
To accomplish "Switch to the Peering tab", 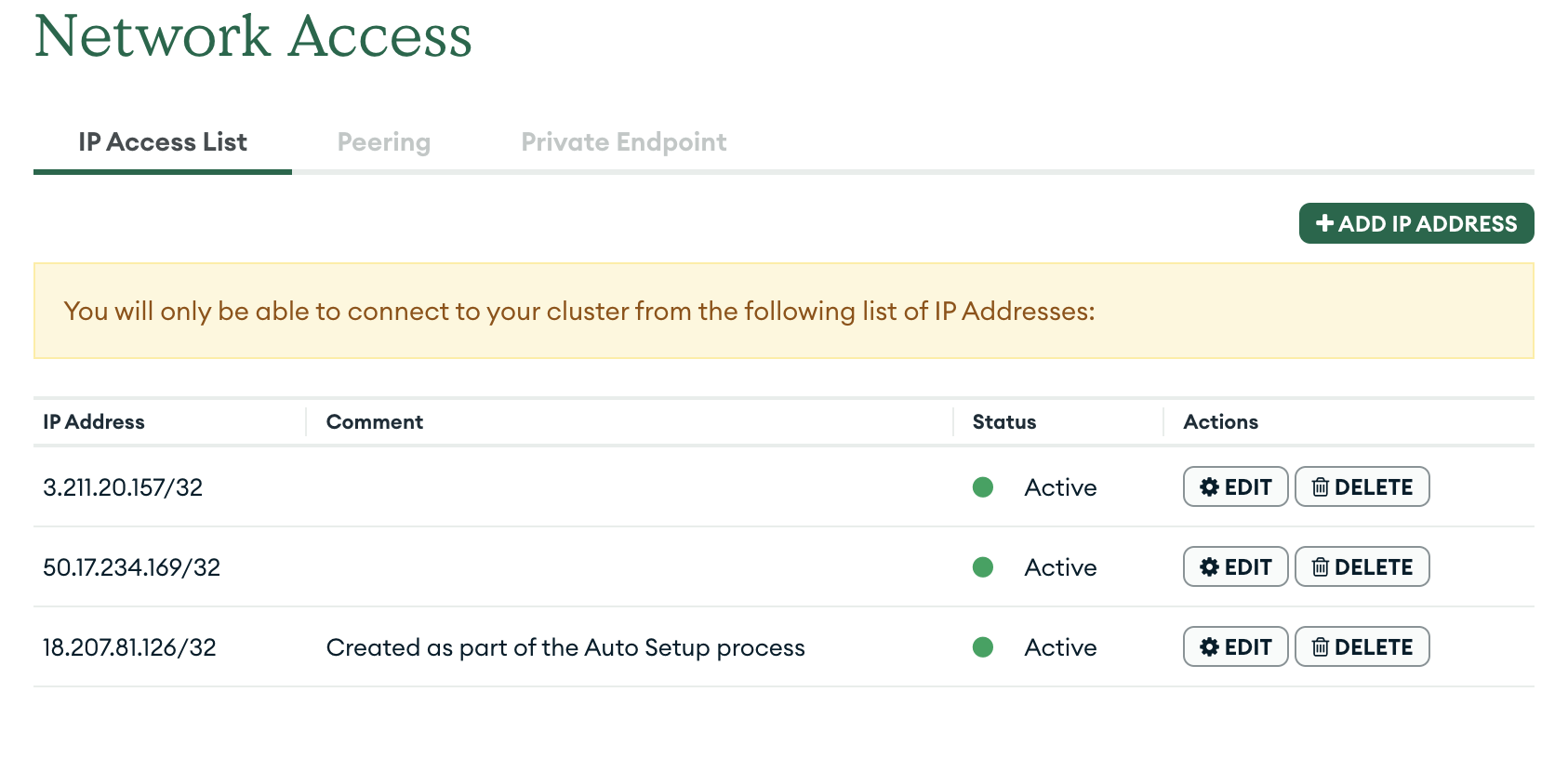I will point(383,141).
